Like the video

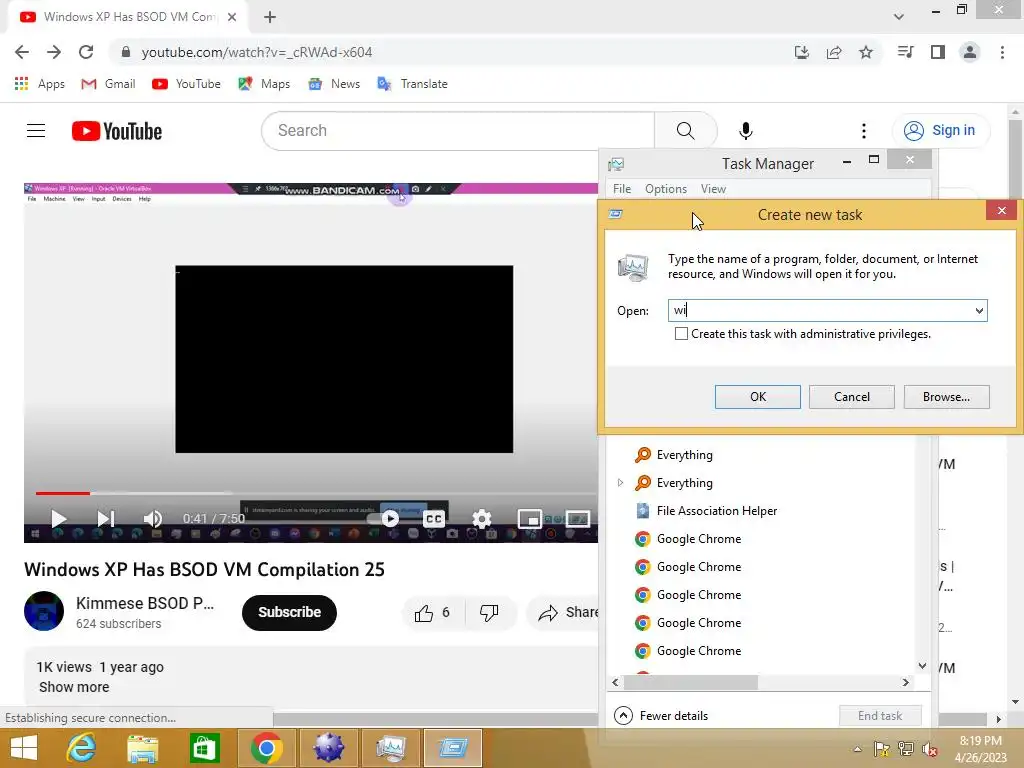(x=432, y=613)
